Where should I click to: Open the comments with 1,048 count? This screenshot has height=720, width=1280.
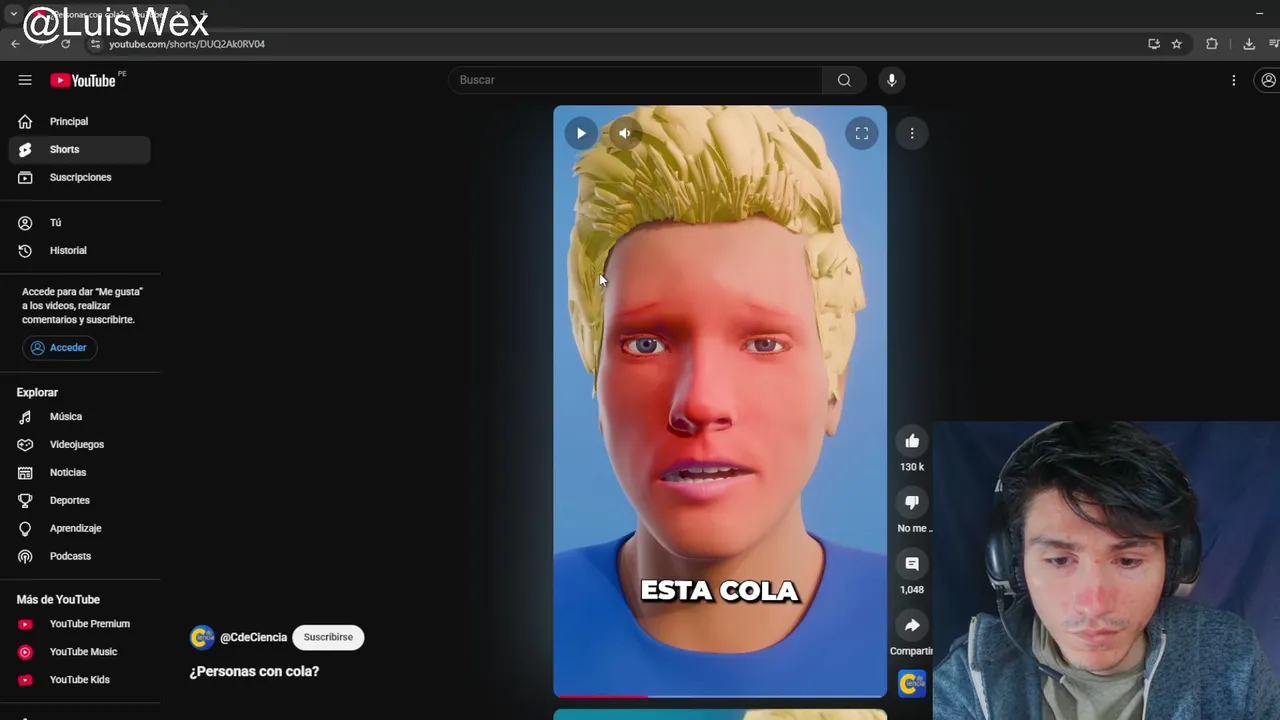pos(912,564)
